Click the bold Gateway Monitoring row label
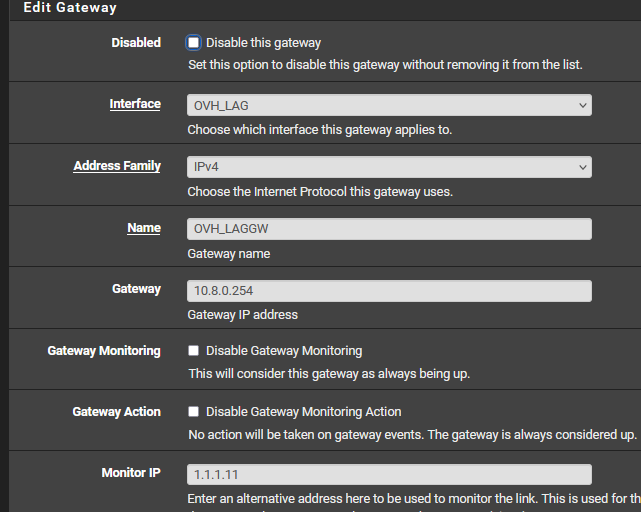This screenshot has width=641, height=512. coord(104,351)
